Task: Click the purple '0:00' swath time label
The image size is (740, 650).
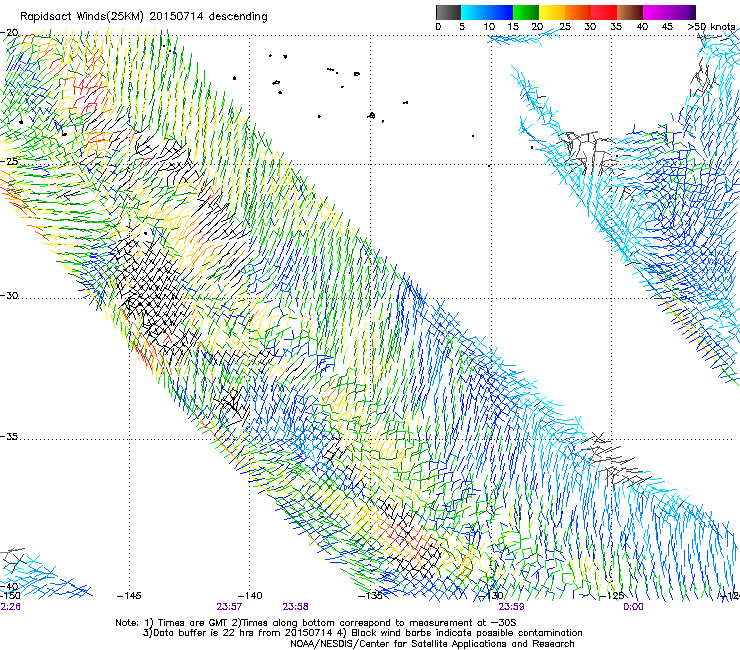Action: pos(633,607)
